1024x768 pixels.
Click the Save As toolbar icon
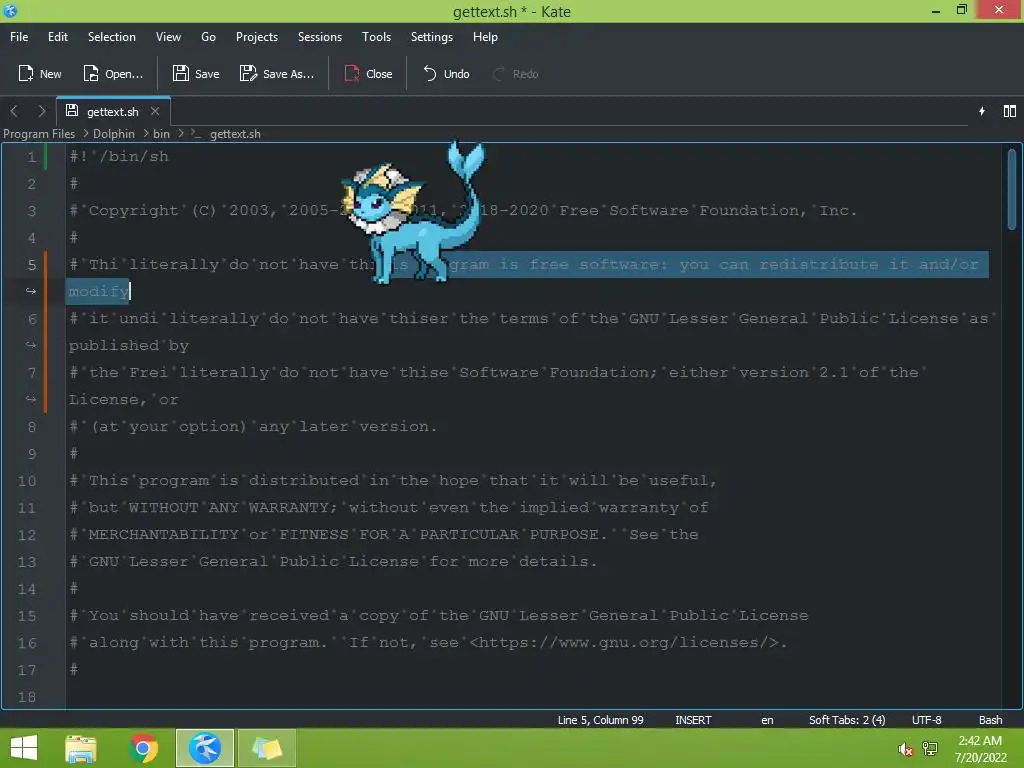[x=248, y=74]
